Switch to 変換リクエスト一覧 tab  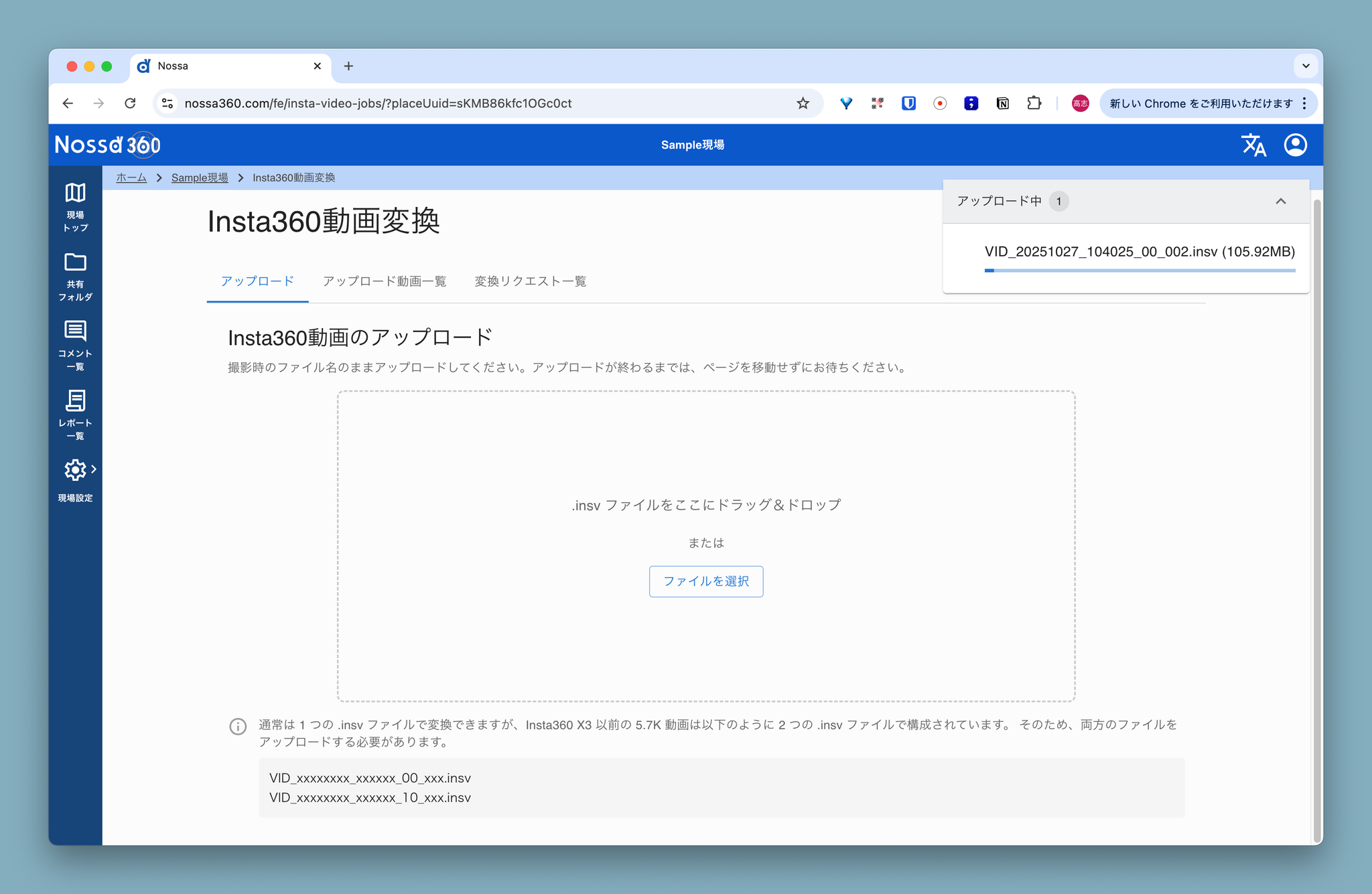tap(530, 281)
